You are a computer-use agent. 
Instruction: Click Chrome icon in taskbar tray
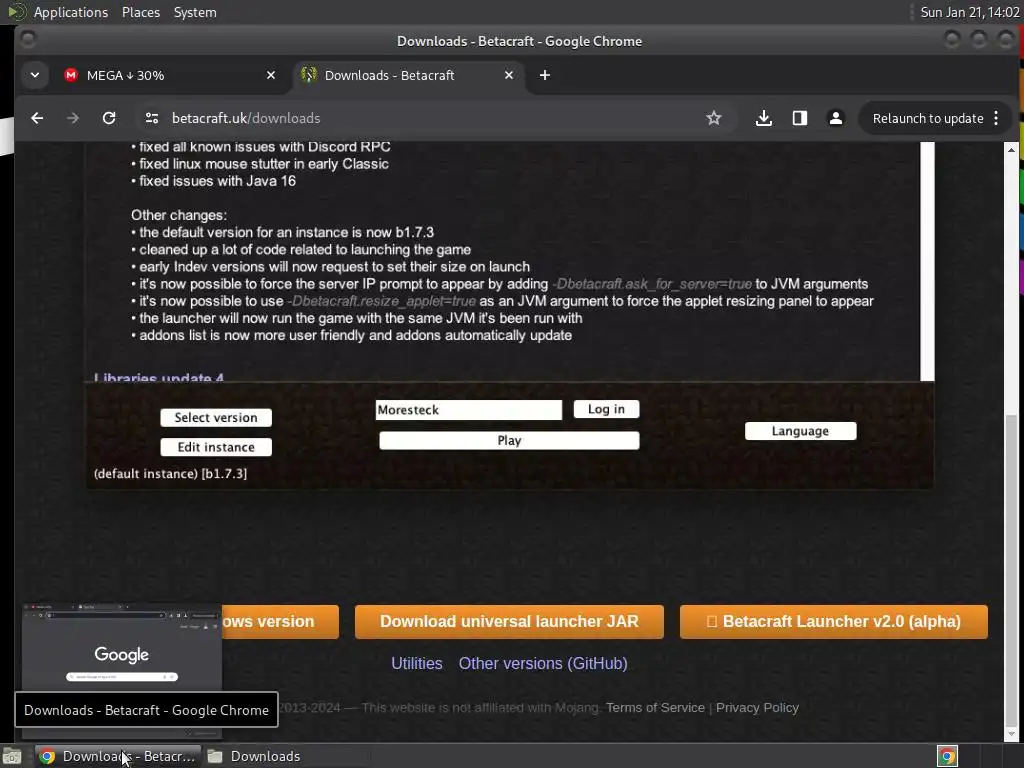pyautogui.click(x=947, y=756)
